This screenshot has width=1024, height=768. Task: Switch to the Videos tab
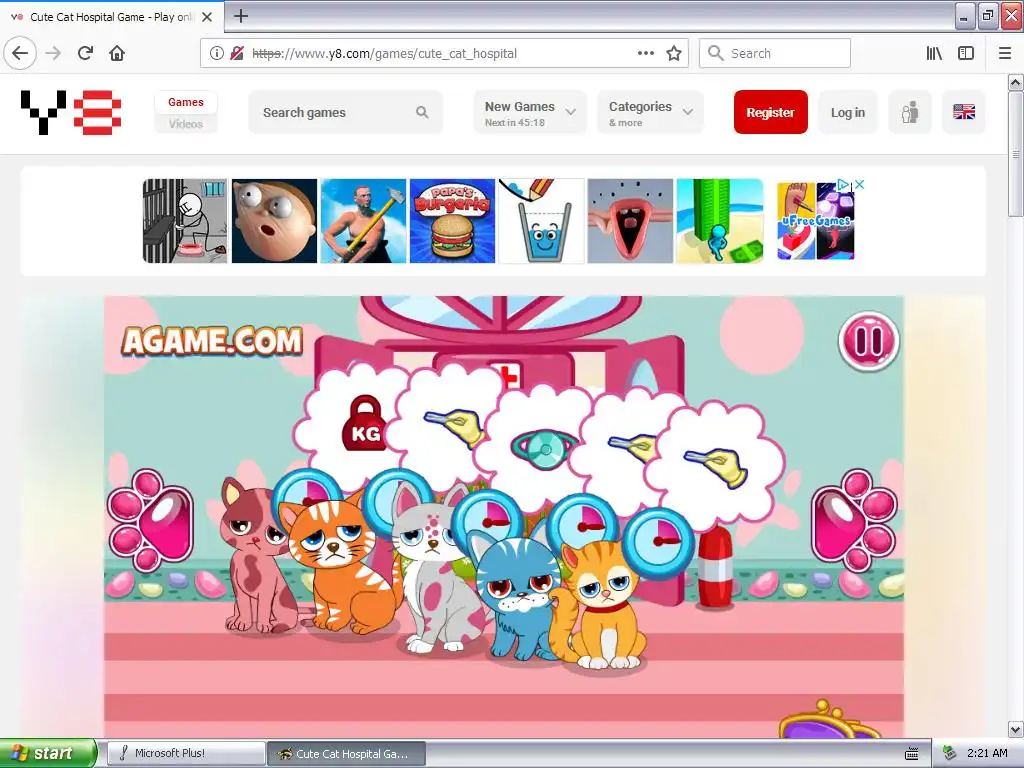pos(185,123)
